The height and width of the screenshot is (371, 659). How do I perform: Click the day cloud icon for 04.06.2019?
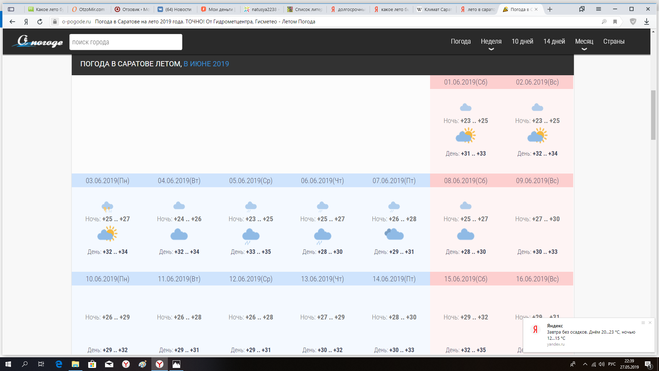[x=179, y=234]
